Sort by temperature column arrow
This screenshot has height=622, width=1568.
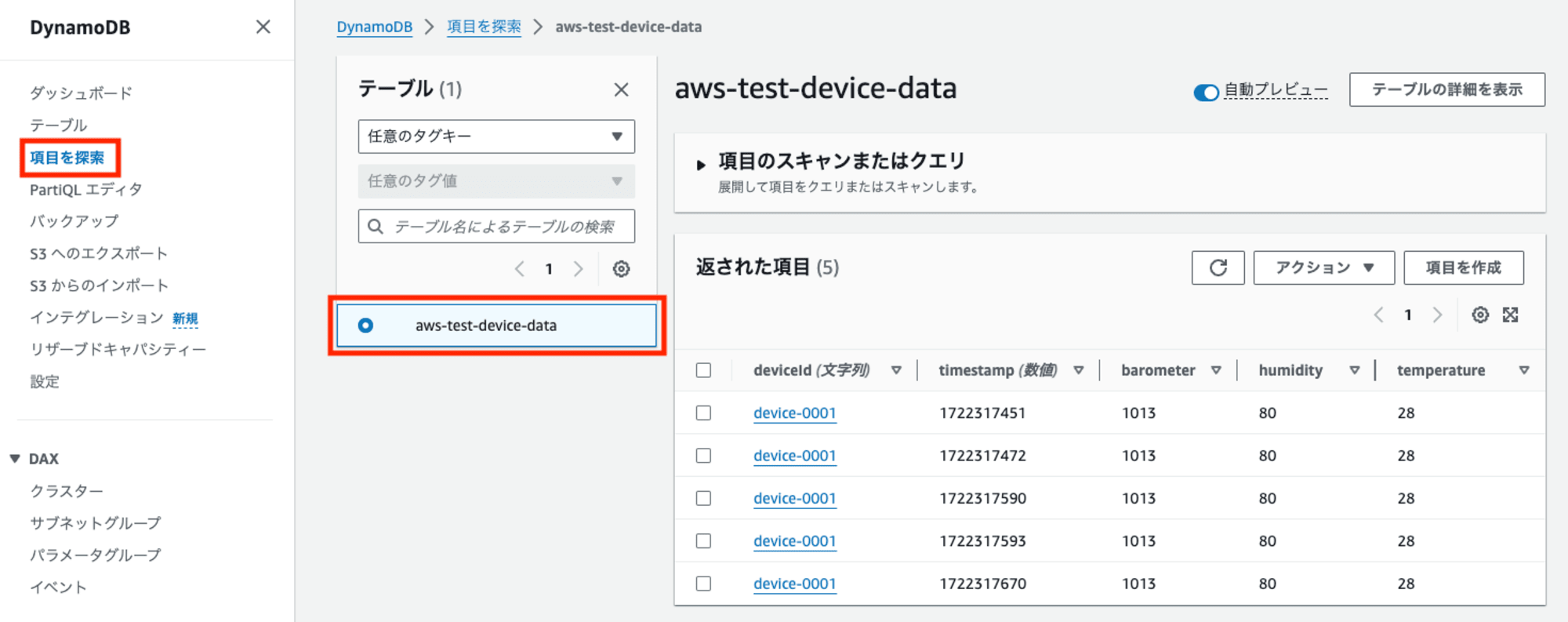click(x=1524, y=370)
